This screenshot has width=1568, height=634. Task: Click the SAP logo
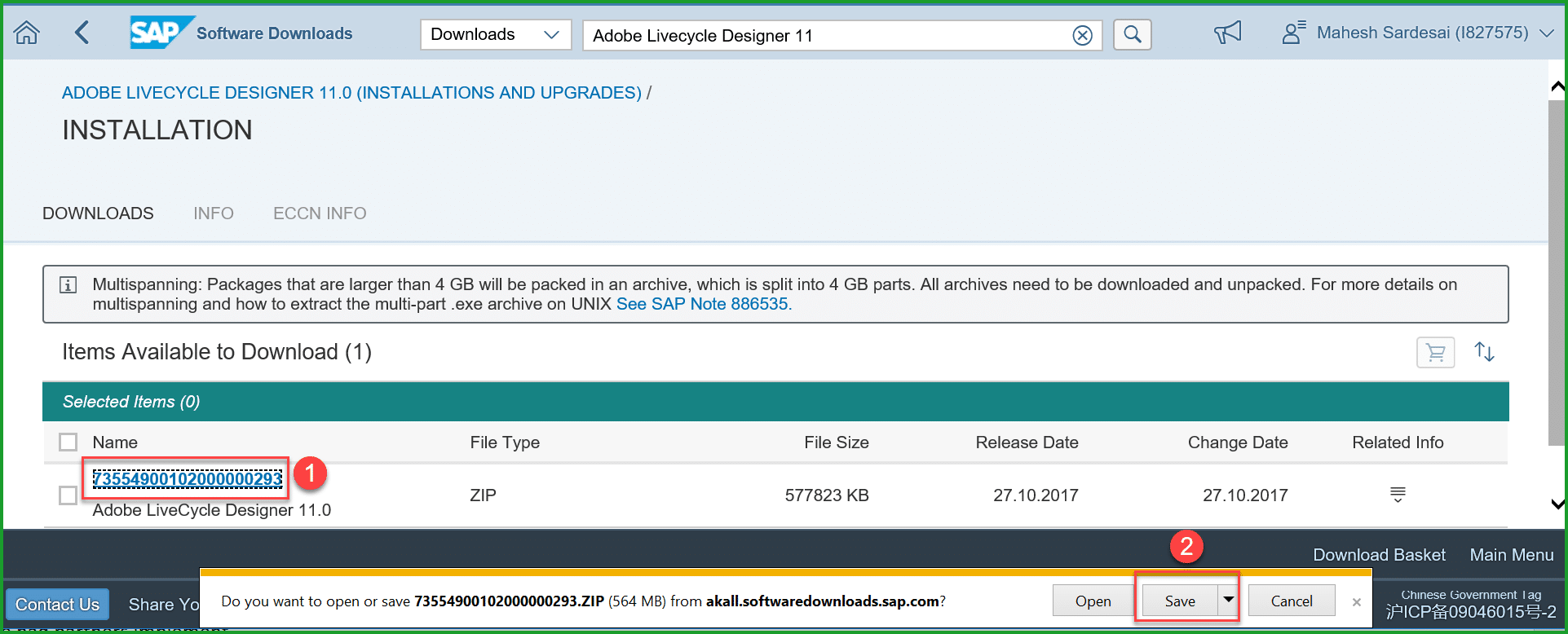click(161, 33)
